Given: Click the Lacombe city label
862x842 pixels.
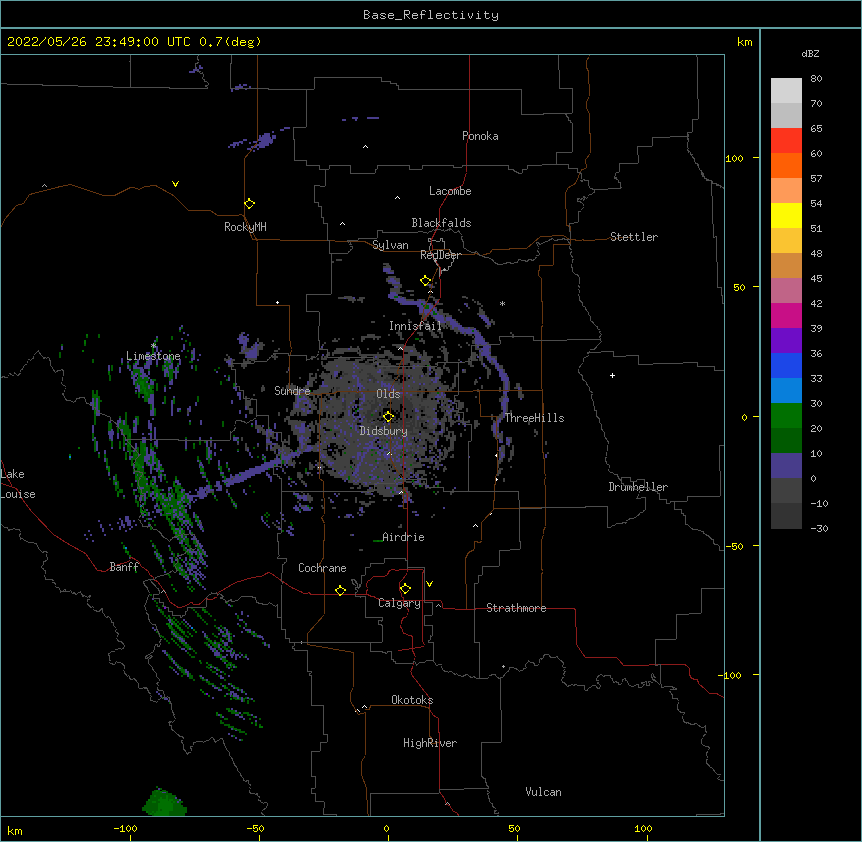Looking at the screenshot, I should click(x=450, y=191).
